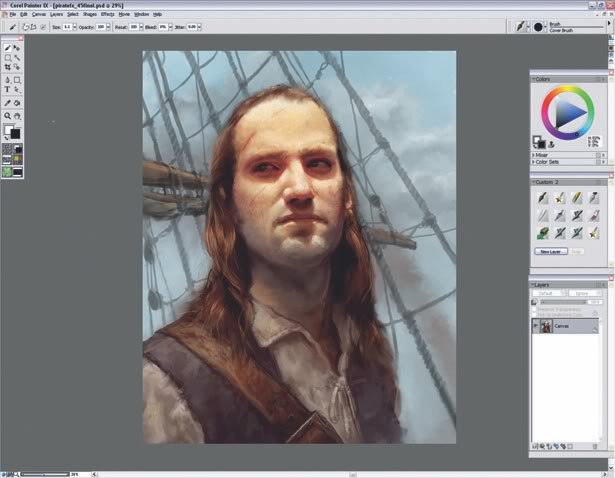The image size is (615, 478).
Task: Open the Bleed slider dropdown arrow
Action: tap(170, 27)
